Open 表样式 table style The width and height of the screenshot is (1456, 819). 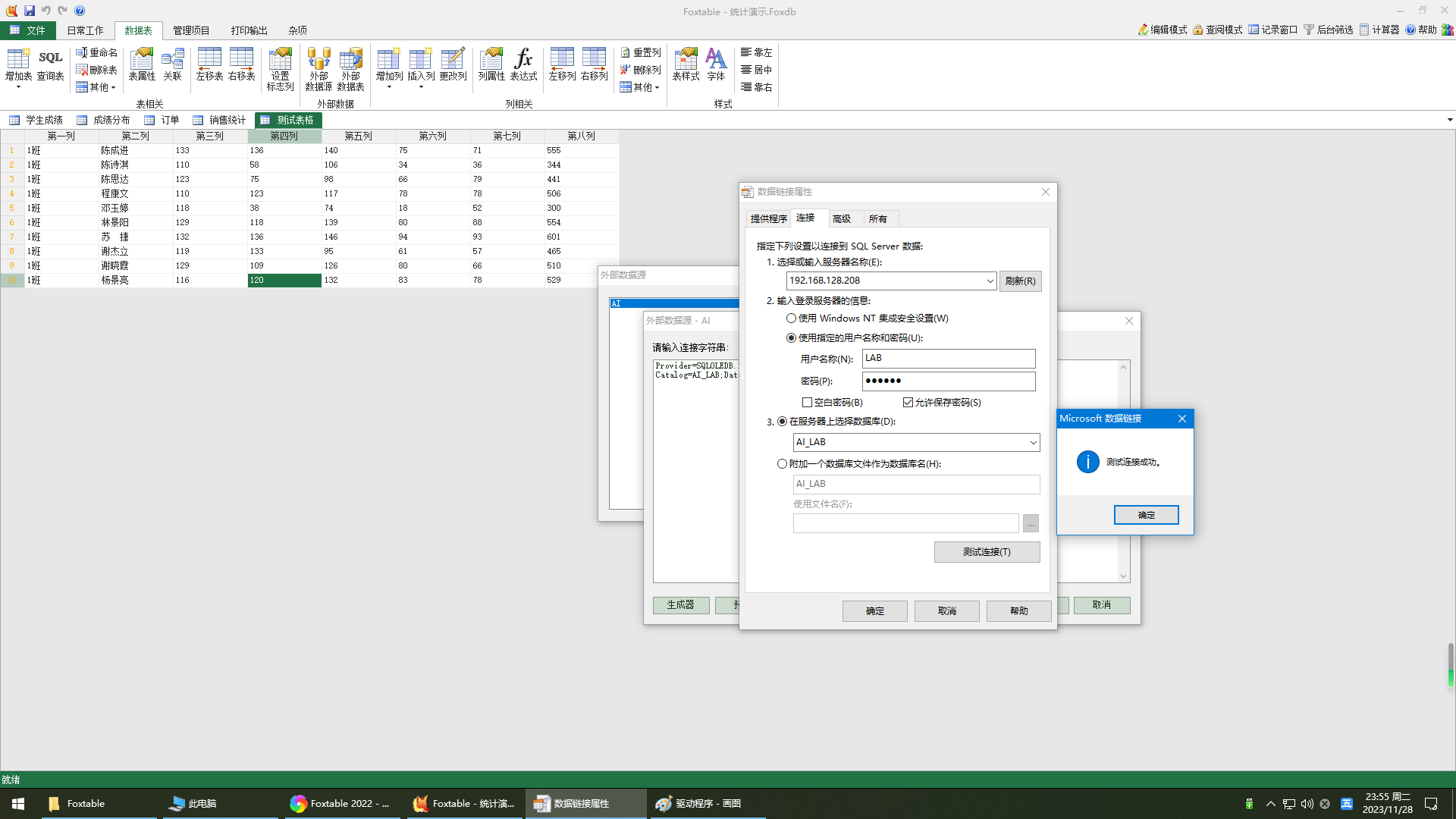pyautogui.click(x=686, y=64)
